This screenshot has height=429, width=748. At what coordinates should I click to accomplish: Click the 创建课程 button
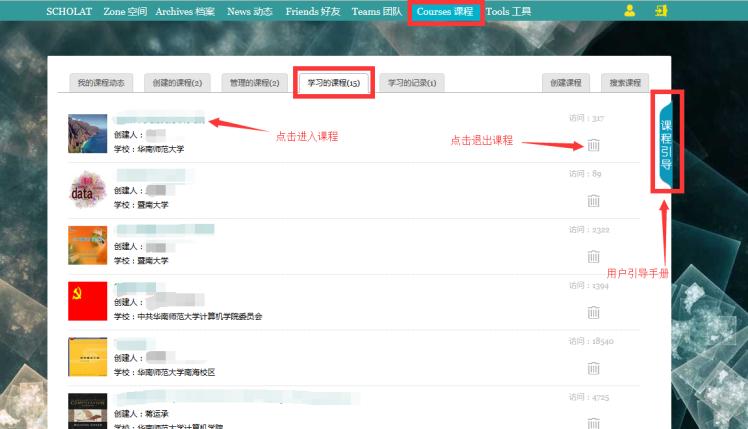566,82
